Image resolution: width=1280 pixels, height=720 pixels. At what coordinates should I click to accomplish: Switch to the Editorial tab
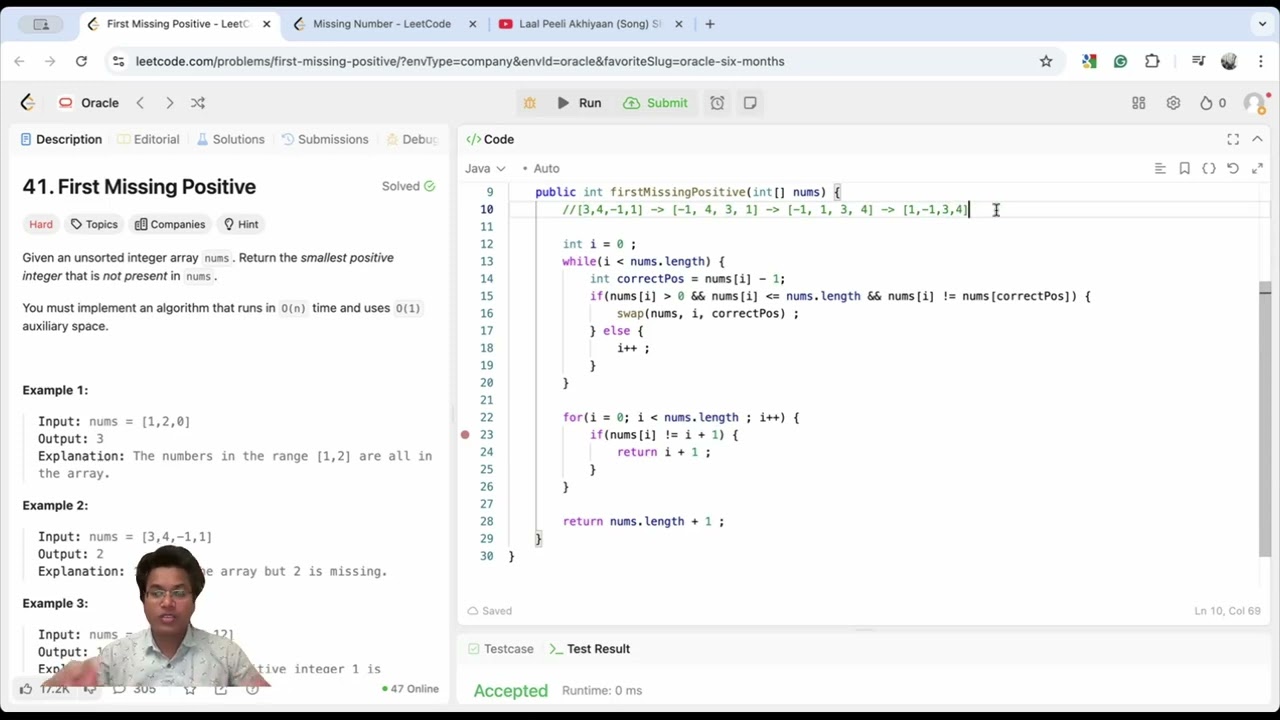point(148,139)
